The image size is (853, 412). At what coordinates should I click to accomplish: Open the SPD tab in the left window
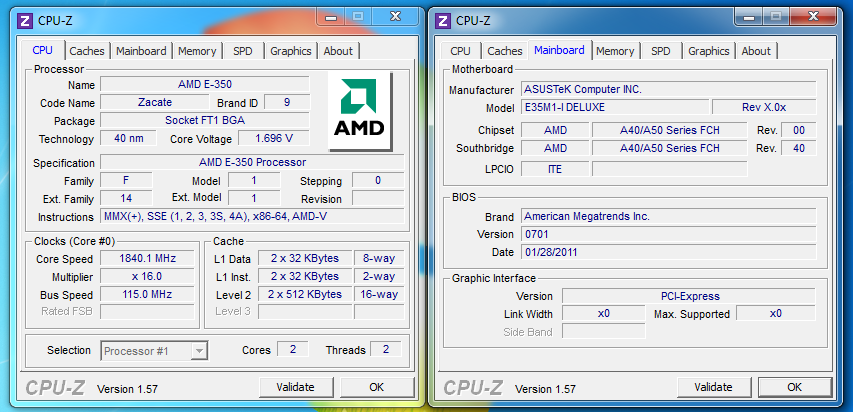pos(243,51)
